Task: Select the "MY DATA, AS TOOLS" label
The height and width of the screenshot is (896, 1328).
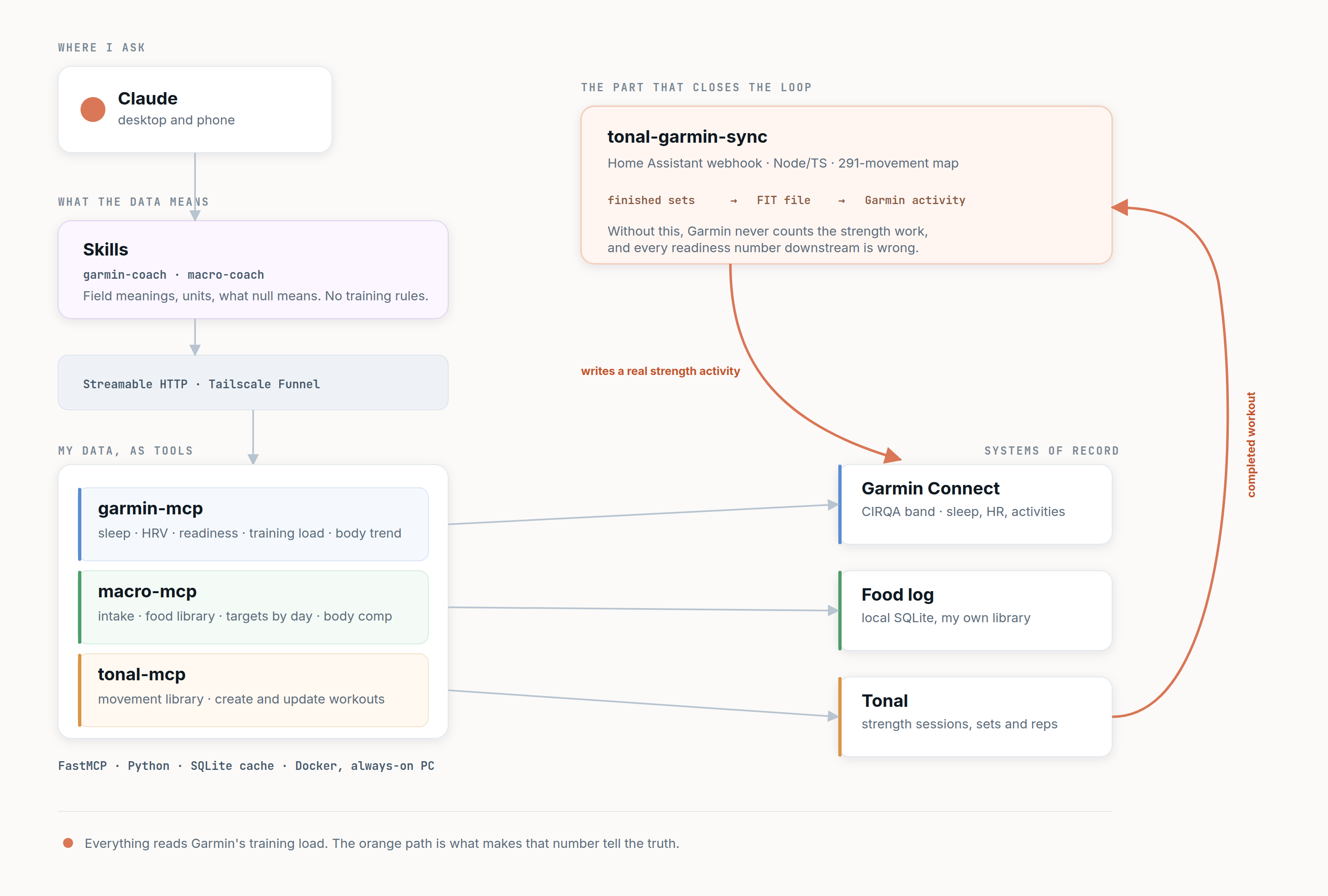Action: [x=125, y=450]
